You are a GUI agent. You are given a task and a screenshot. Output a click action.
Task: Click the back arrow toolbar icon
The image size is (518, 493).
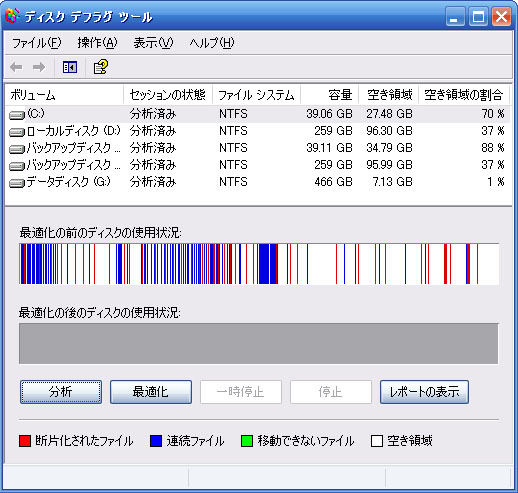tap(16, 67)
